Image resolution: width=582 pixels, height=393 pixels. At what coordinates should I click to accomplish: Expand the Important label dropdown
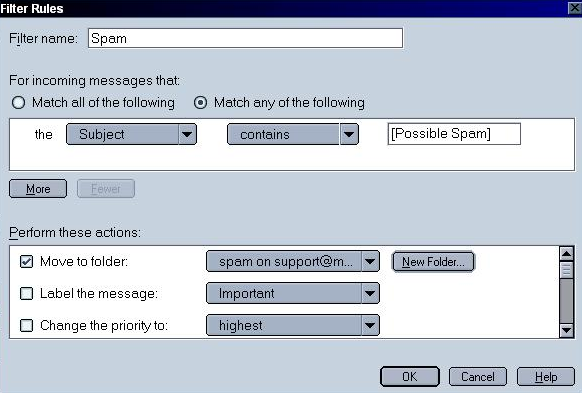click(x=293, y=293)
